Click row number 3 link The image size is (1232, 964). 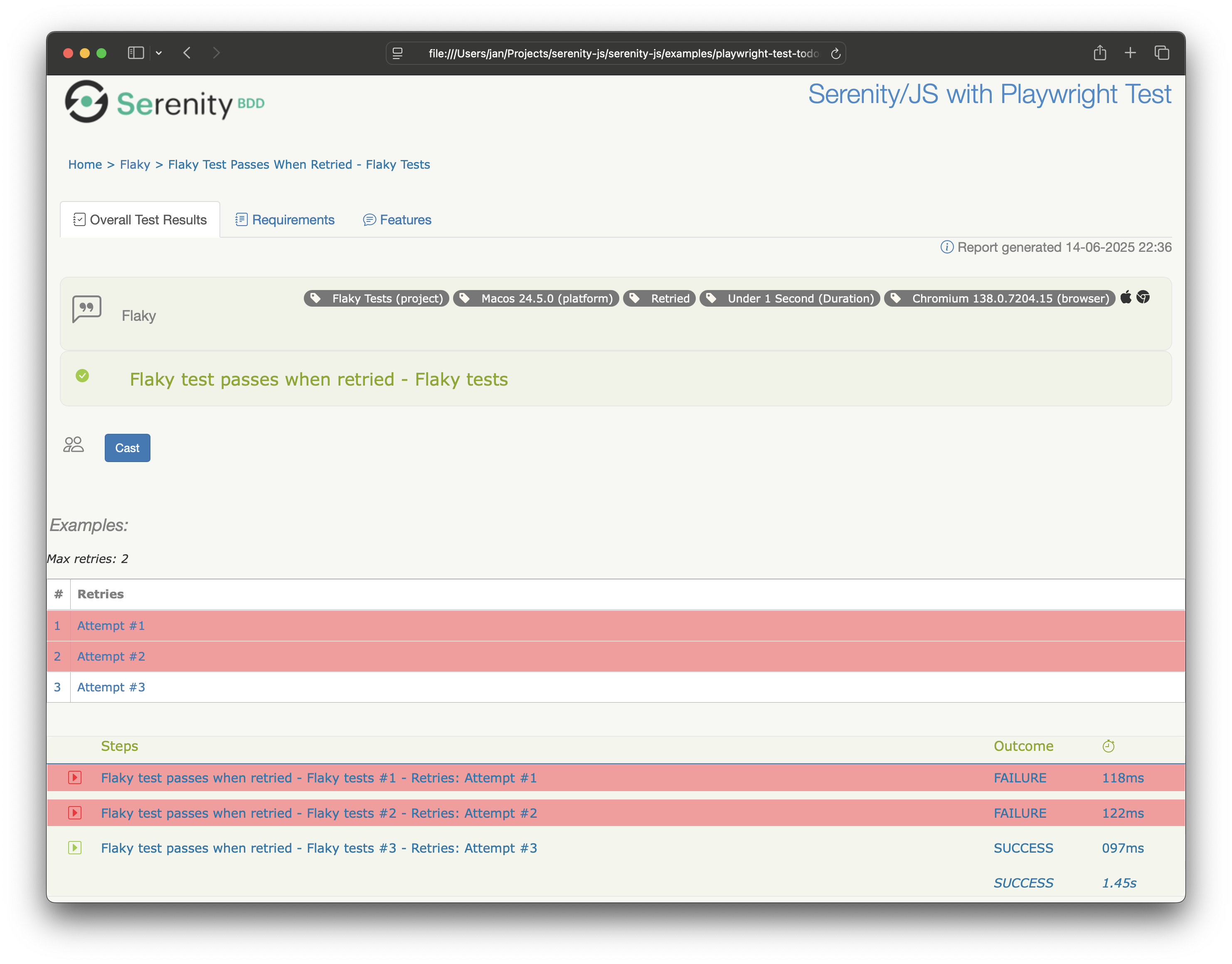(57, 687)
